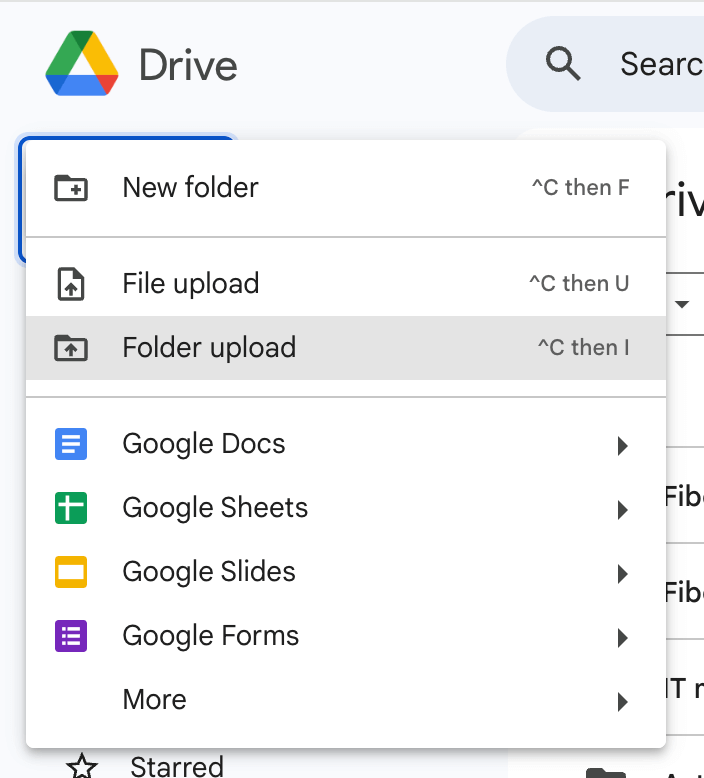Click the ^C then F shortcut hint
Image resolution: width=704 pixels, height=778 pixels.
click(x=580, y=188)
